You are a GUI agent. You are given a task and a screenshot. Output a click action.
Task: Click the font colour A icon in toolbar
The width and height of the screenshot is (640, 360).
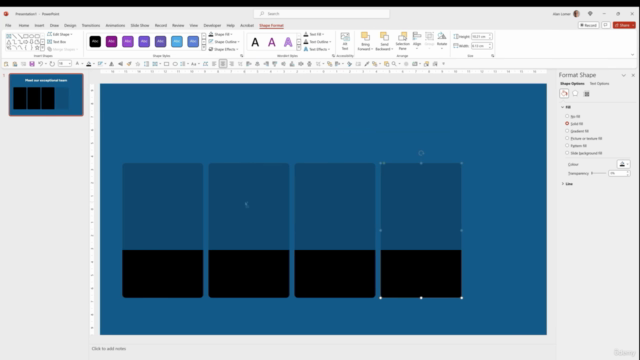tap(77, 64)
